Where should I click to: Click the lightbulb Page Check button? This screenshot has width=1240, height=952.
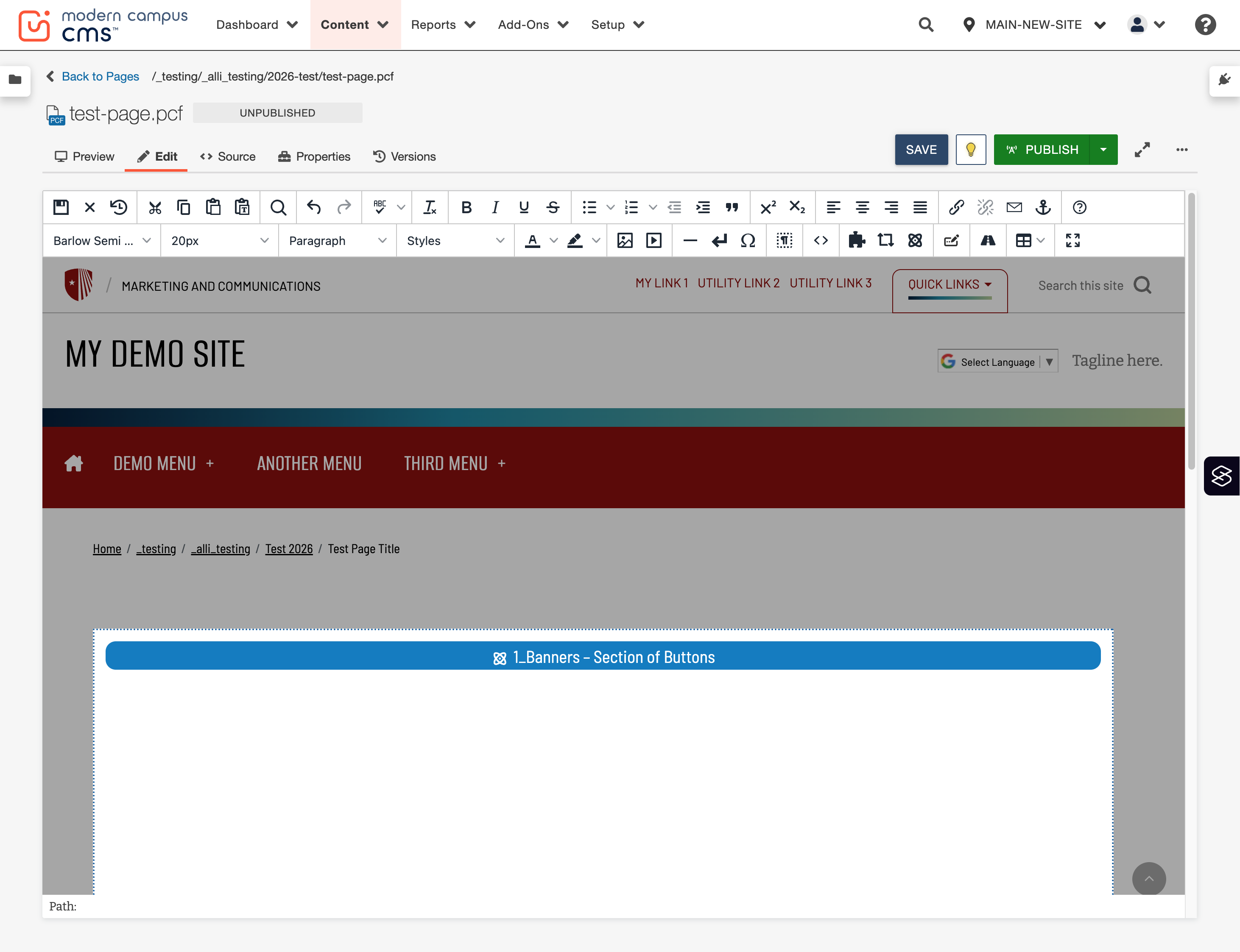tap(971, 150)
